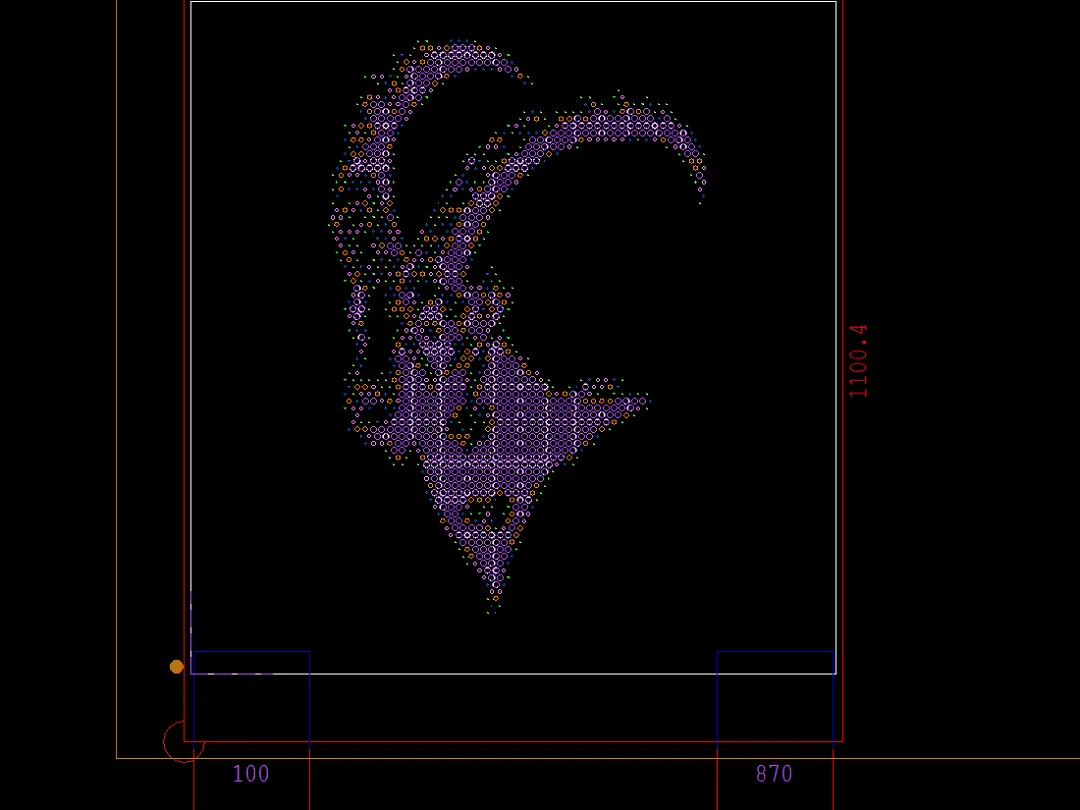Click the orange origin marker dot
This screenshot has width=1080, height=810.
pos(177,666)
